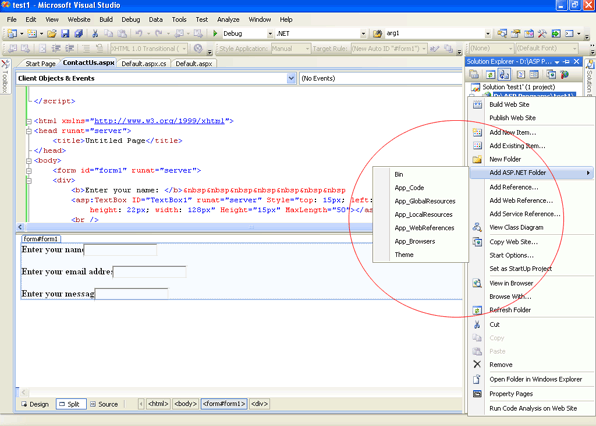Click the green Start Debugging arrow
The height and width of the screenshot is (426, 596).
click(215, 33)
